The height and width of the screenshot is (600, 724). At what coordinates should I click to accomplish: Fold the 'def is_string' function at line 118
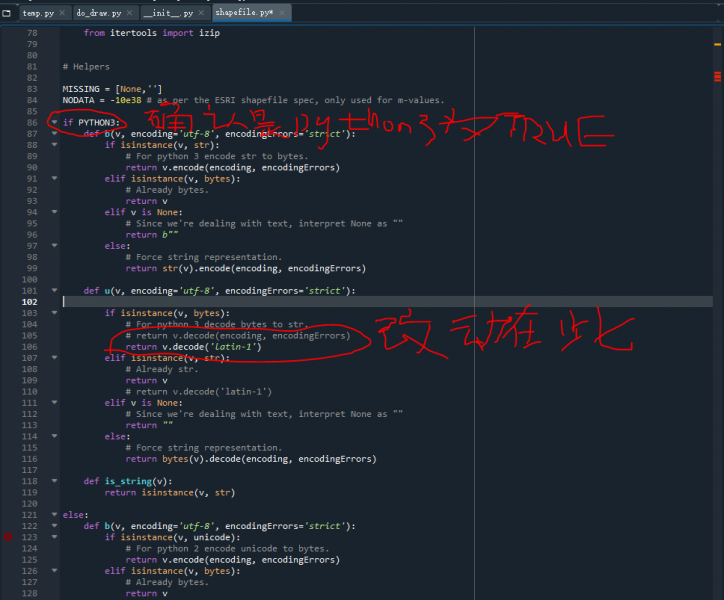pos(54,481)
